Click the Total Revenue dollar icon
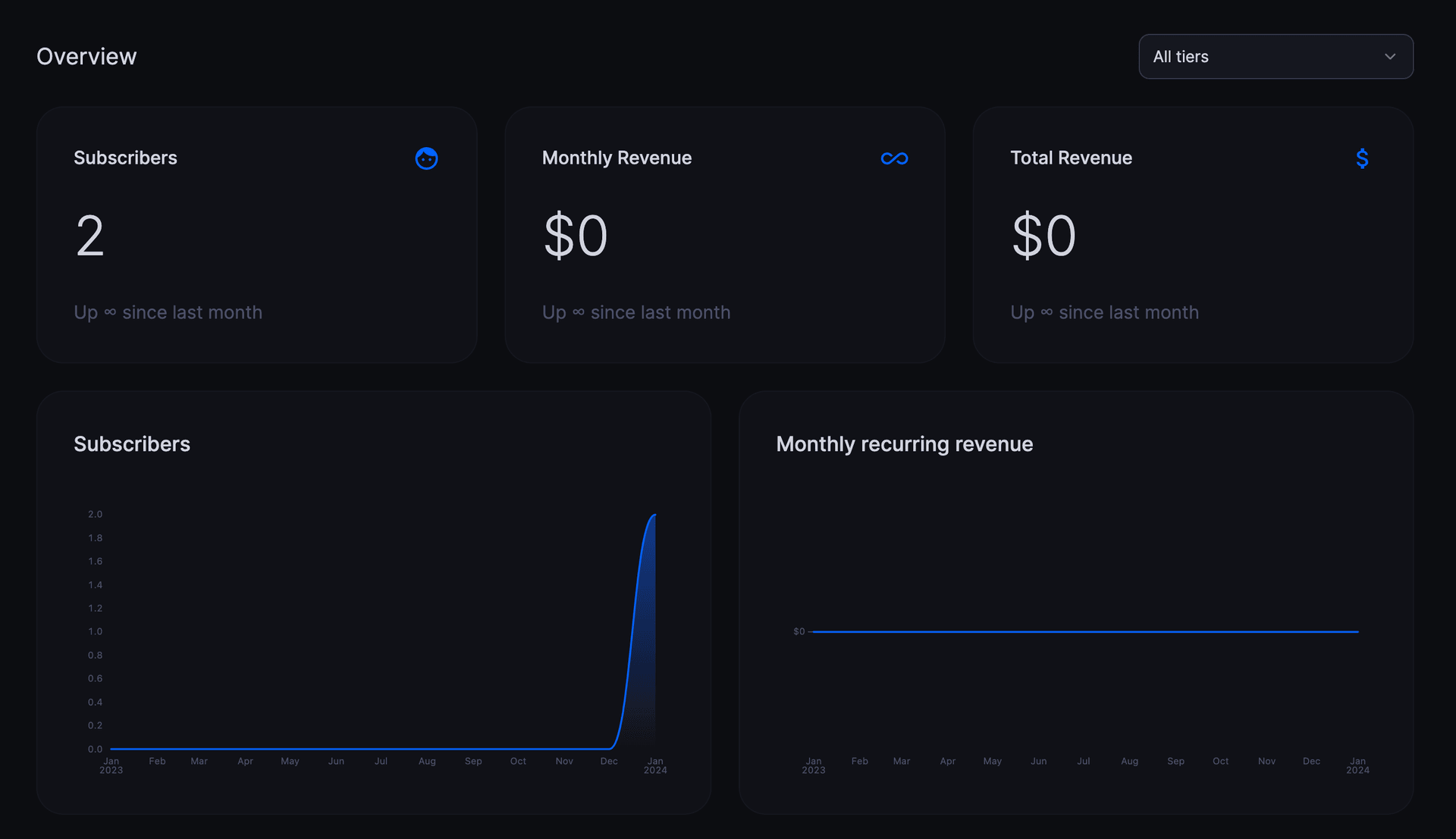The width and height of the screenshot is (1456, 839). [x=1362, y=158]
